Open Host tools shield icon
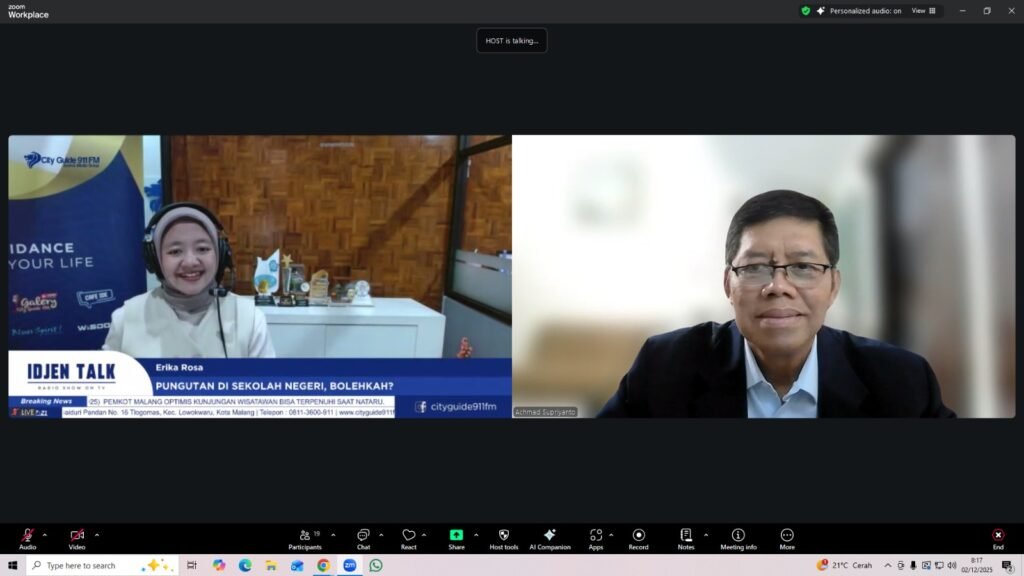 [x=504, y=538]
